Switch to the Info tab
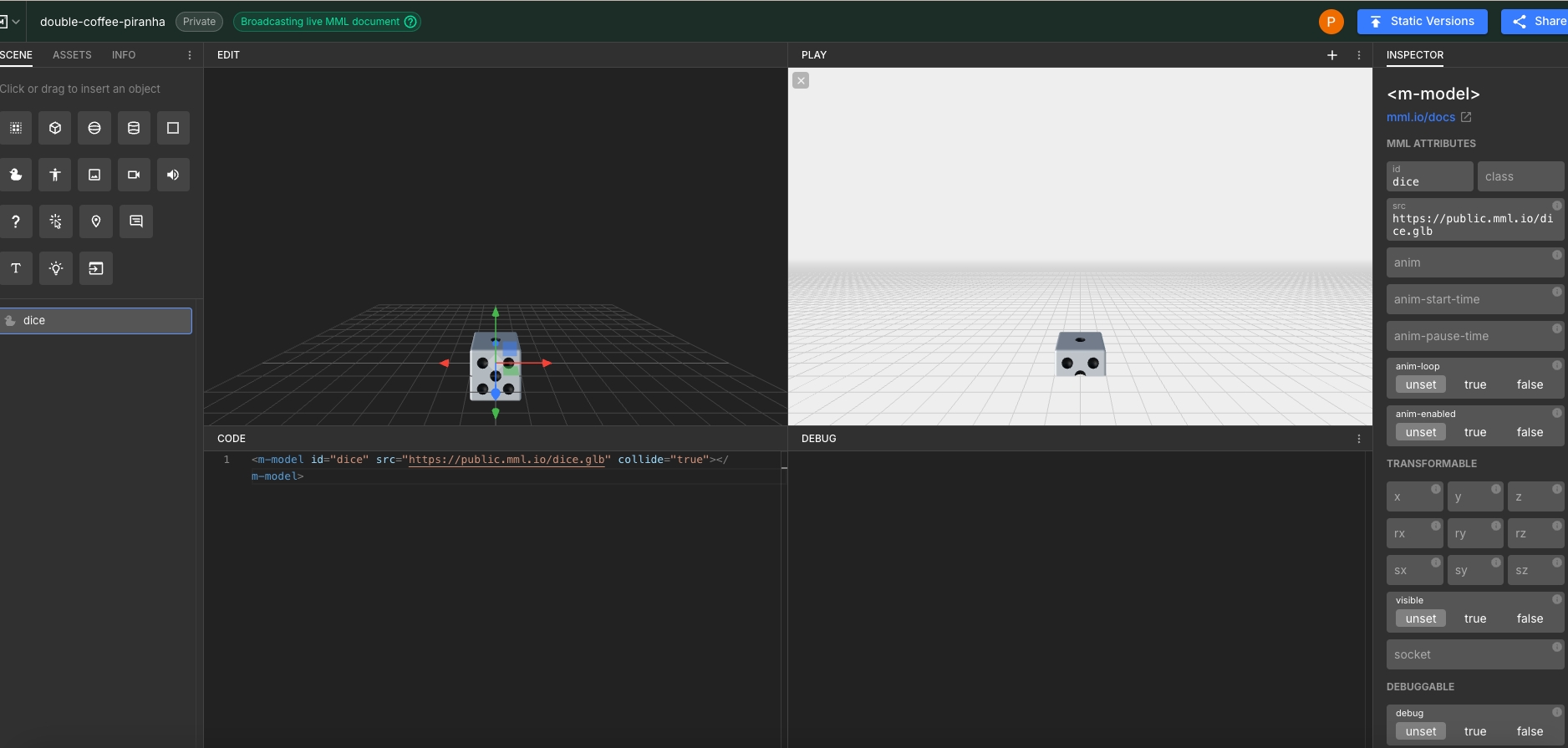Screen dimensions: 1568x748 coord(124,55)
